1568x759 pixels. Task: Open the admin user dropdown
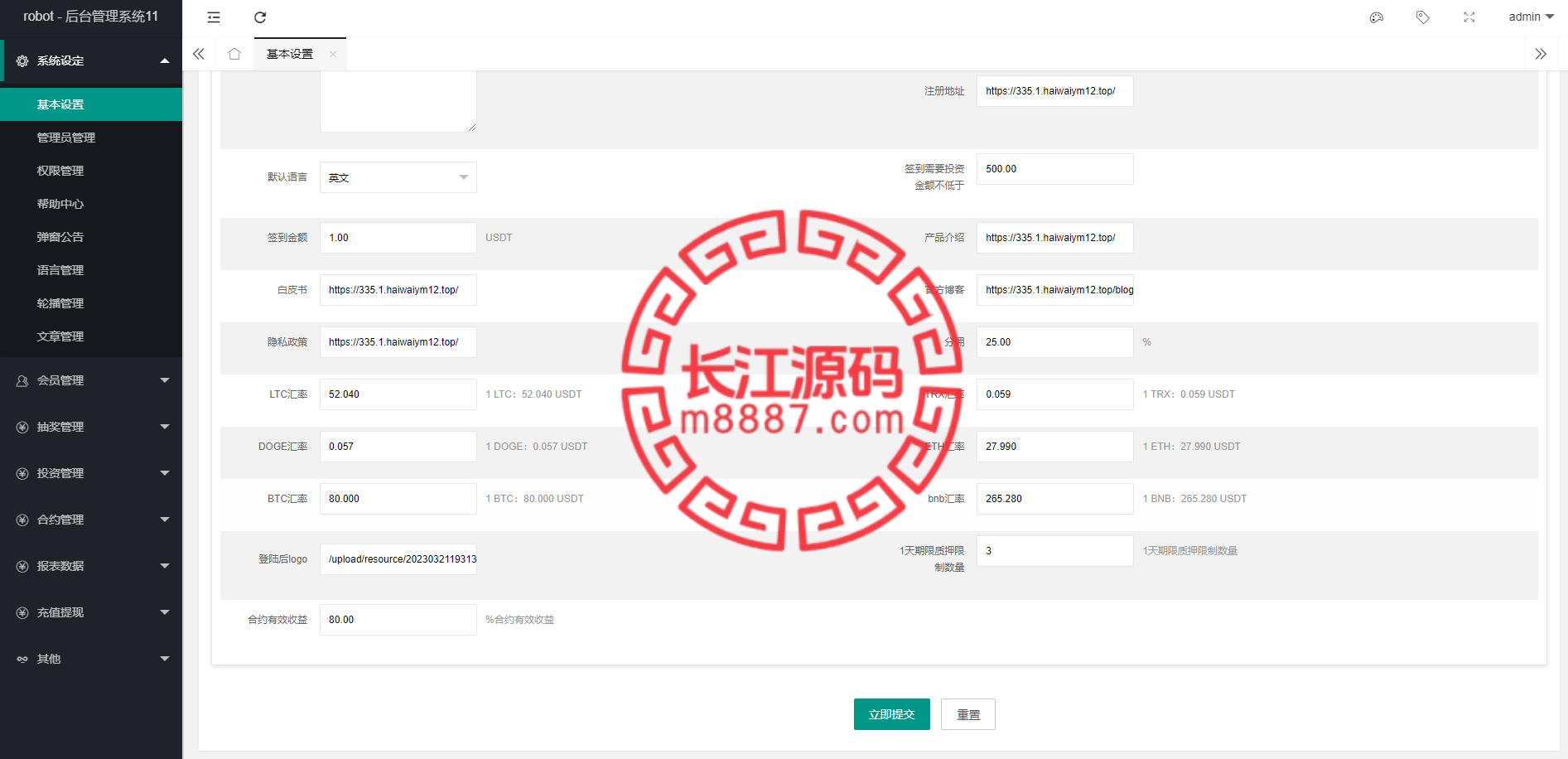1531,17
